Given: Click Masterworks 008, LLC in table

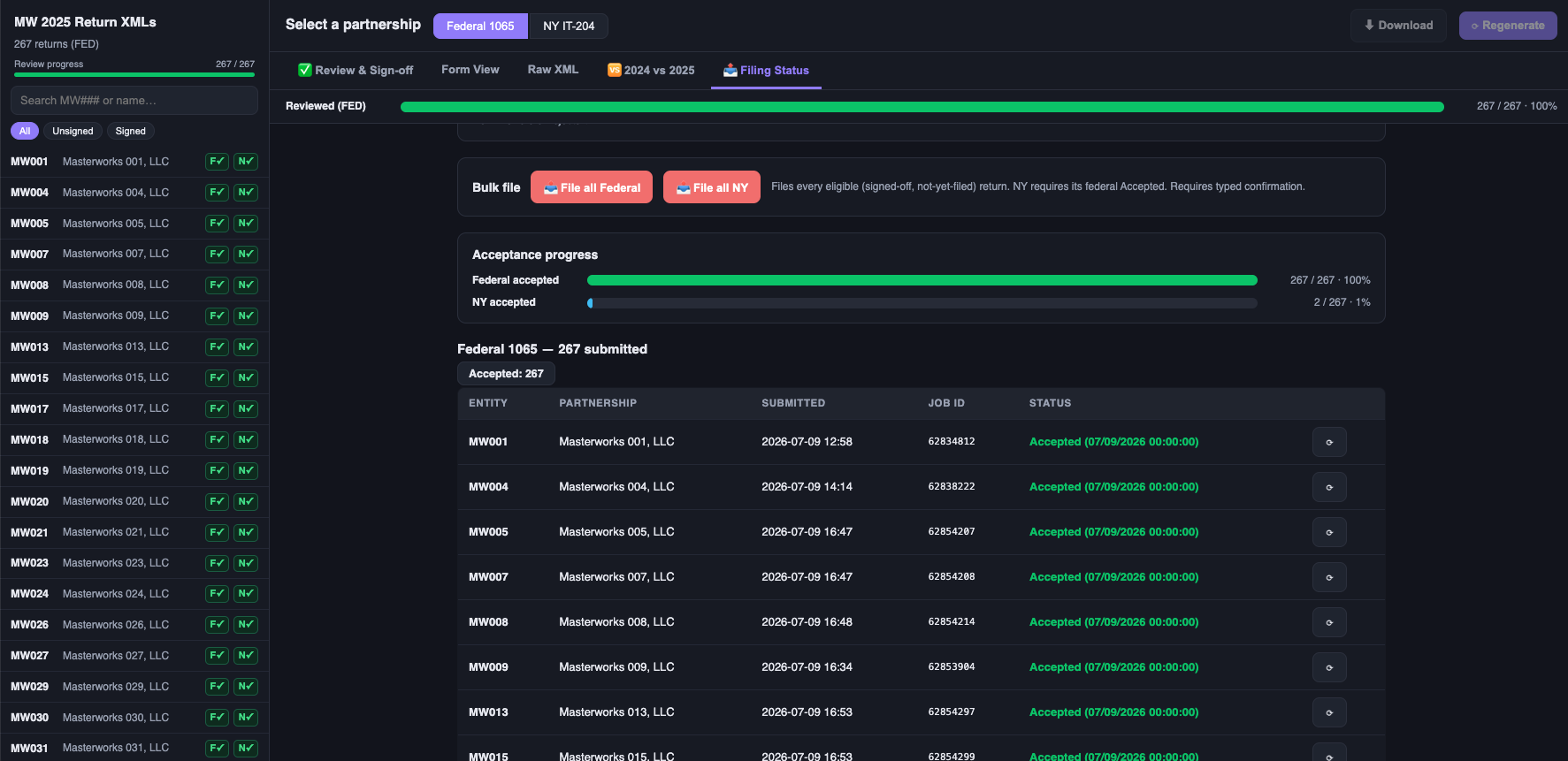Looking at the screenshot, I should coord(616,622).
